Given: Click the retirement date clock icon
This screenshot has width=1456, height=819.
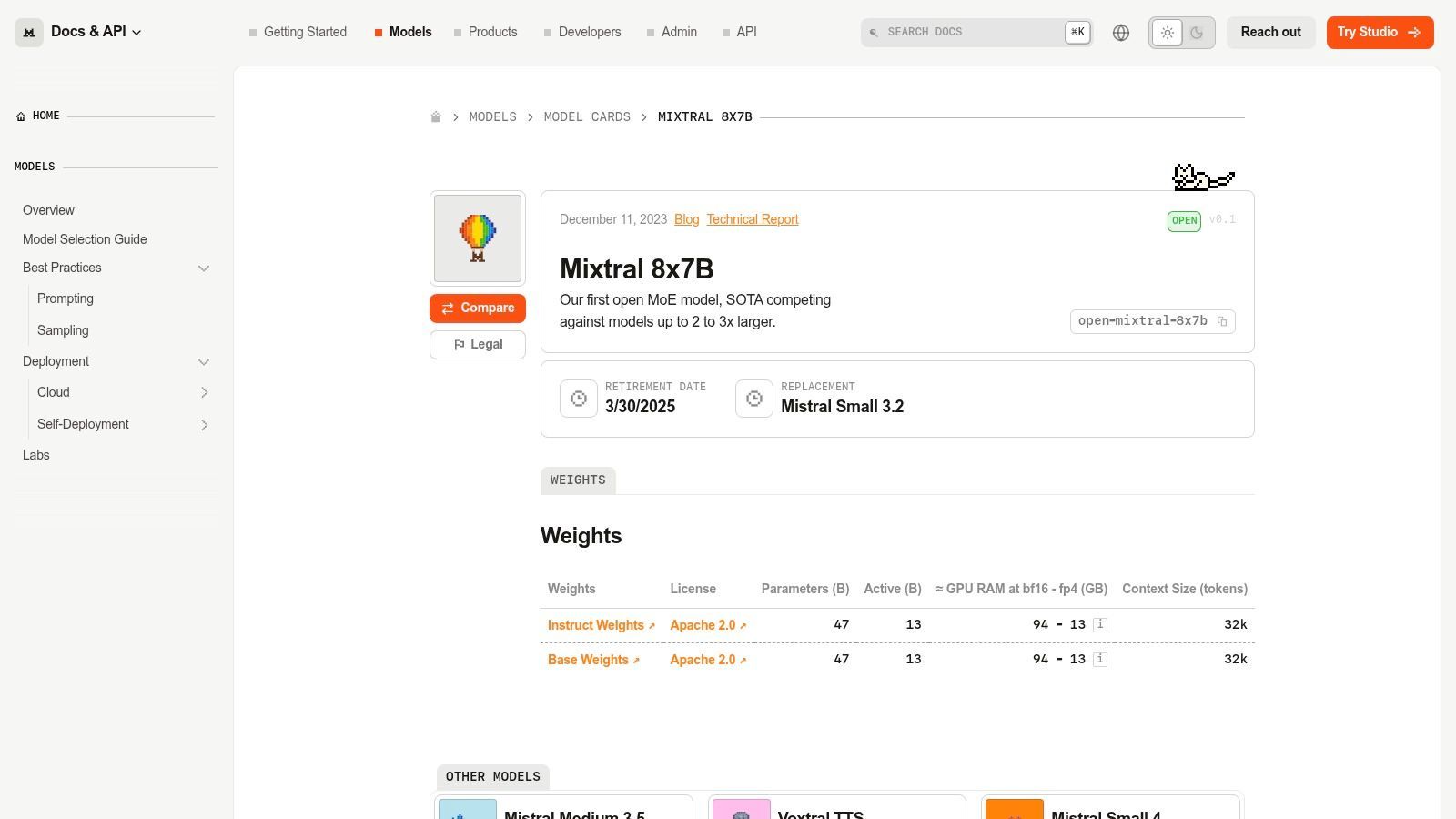Looking at the screenshot, I should [579, 399].
